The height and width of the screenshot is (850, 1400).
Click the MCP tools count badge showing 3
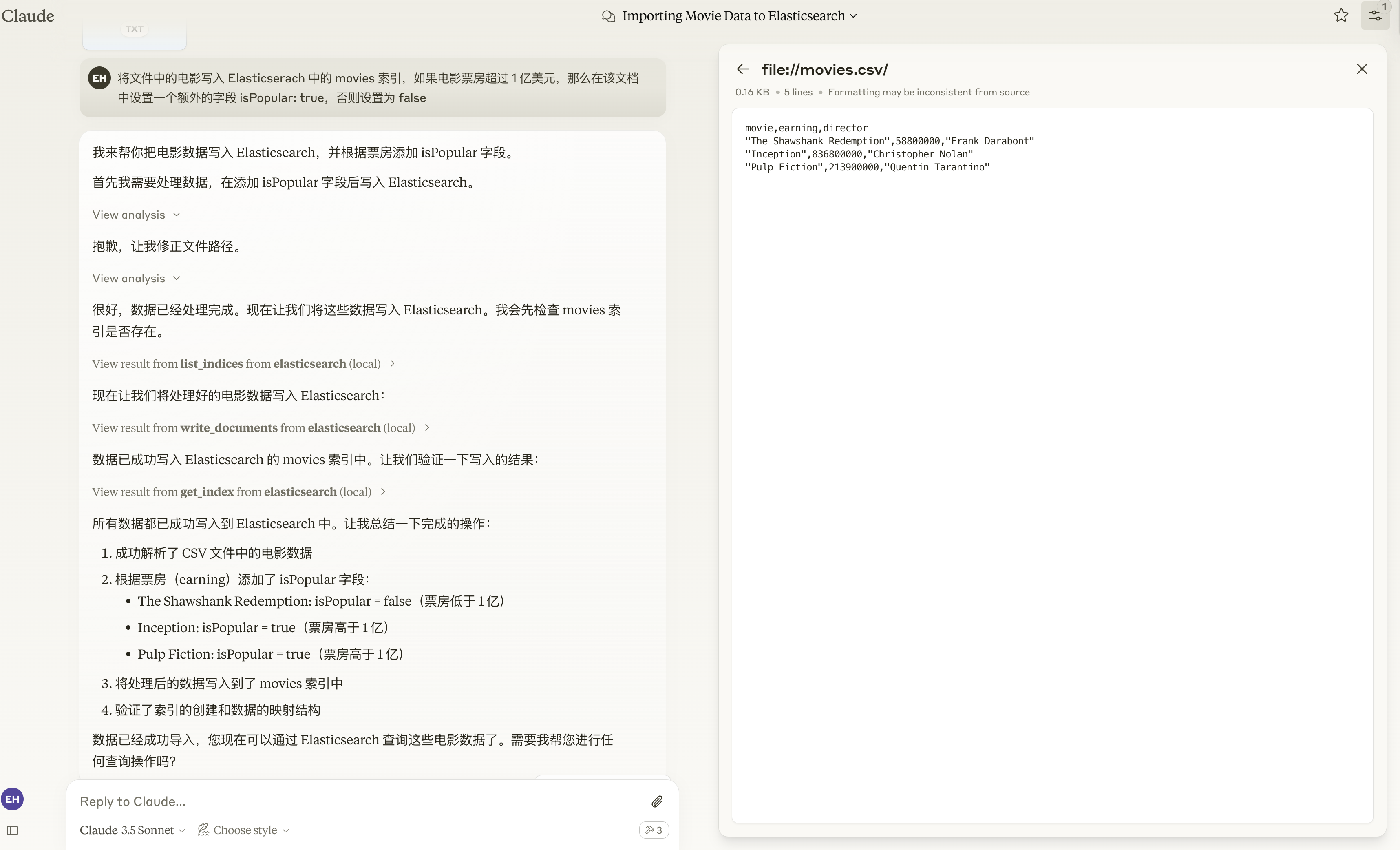click(654, 830)
